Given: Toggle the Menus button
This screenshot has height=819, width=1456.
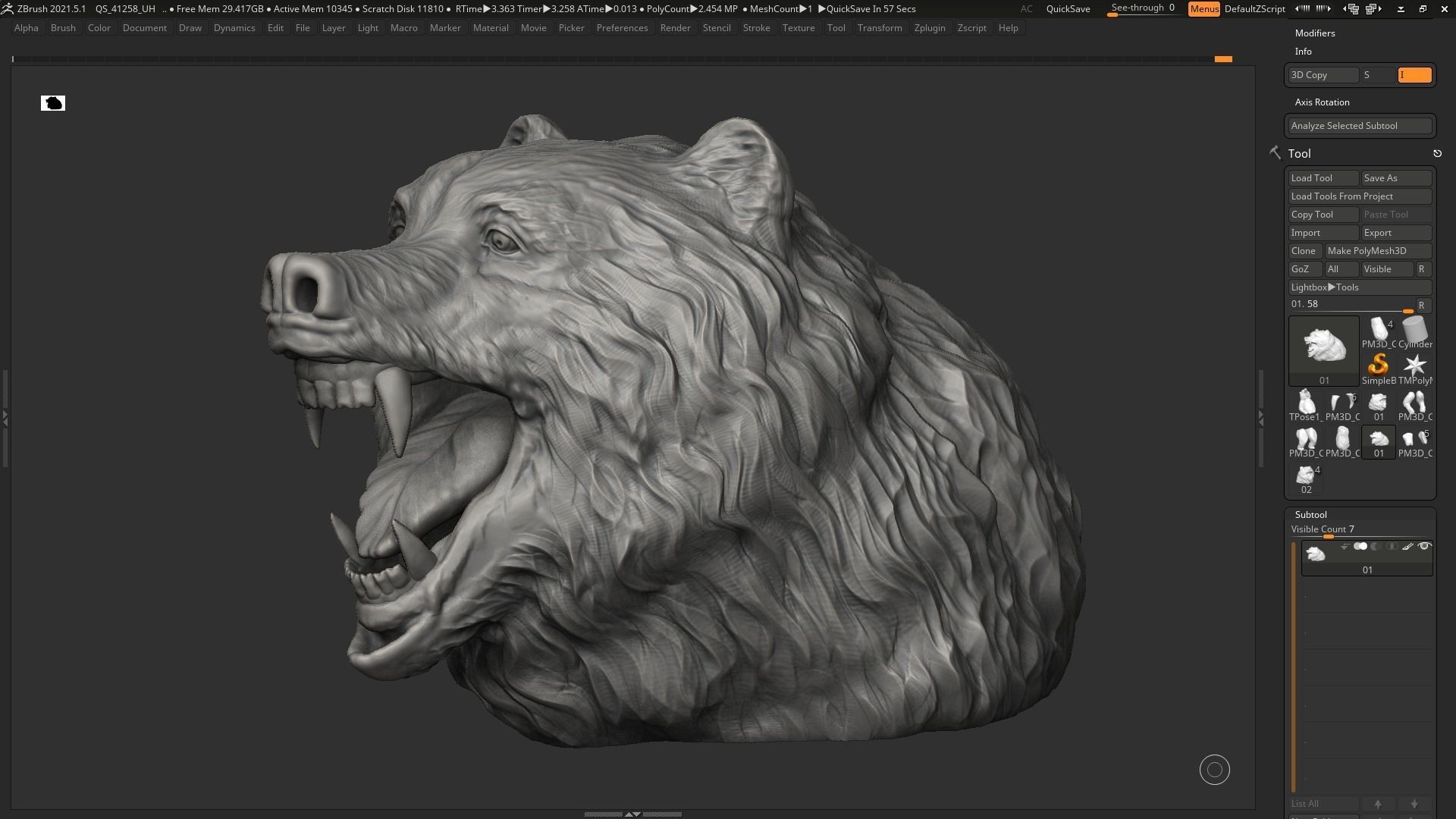Looking at the screenshot, I should [1203, 9].
